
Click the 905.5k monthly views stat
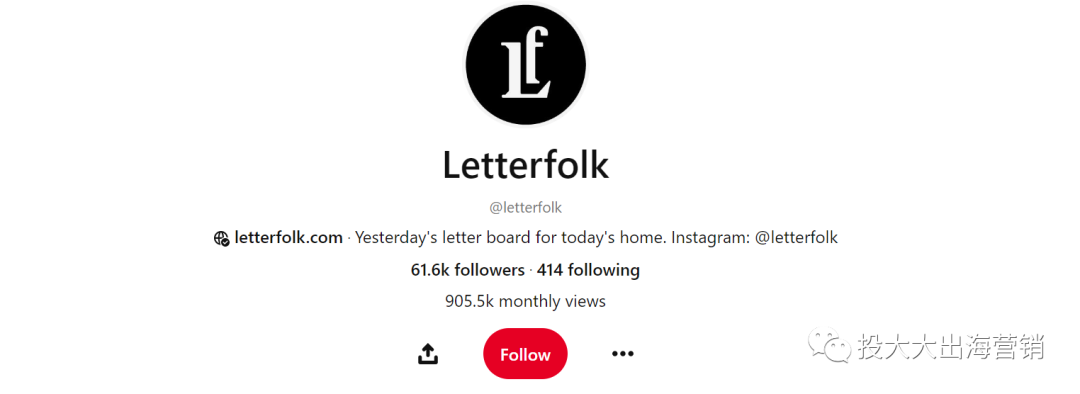(x=526, y=301)
